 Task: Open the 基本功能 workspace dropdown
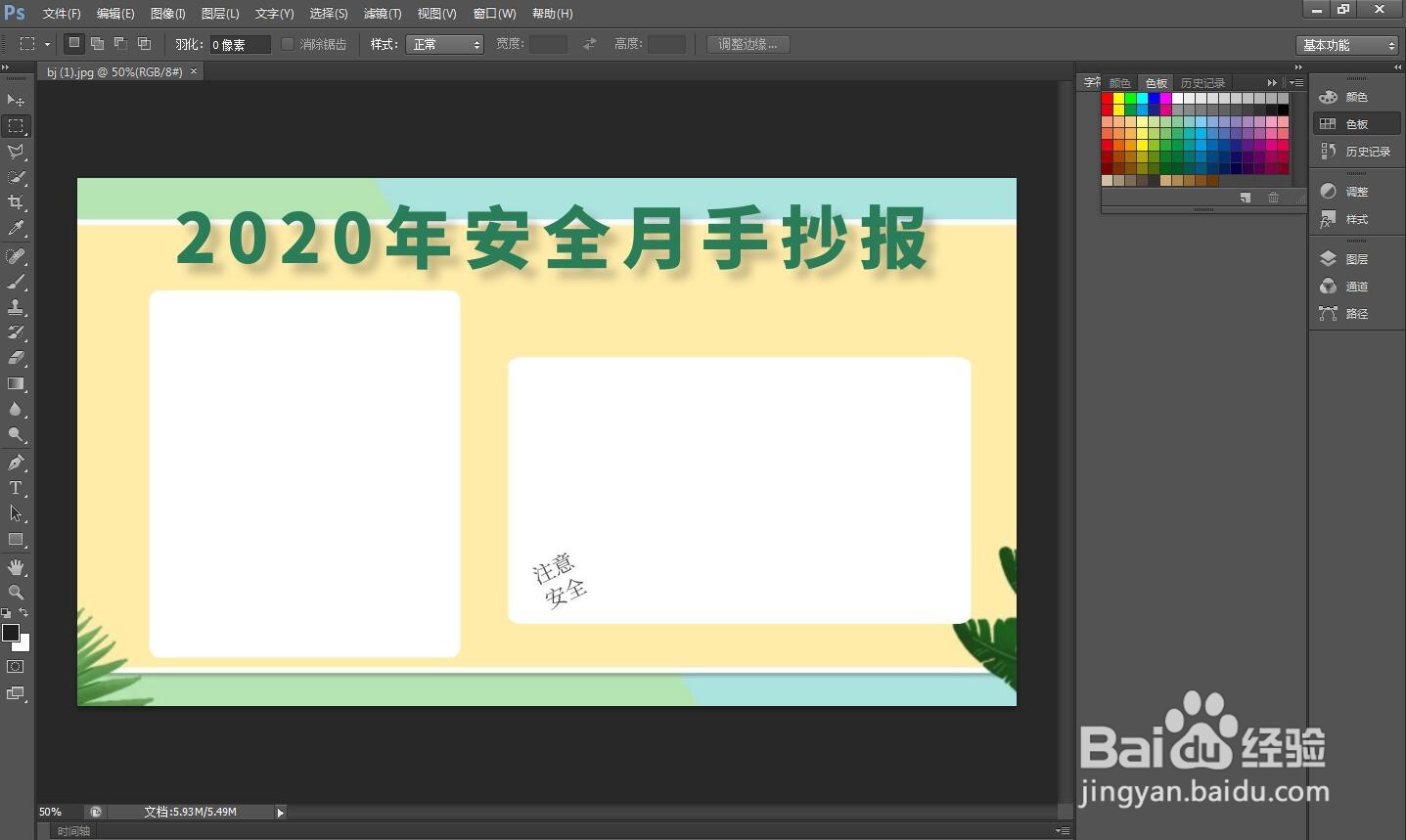pos(1347,44)
